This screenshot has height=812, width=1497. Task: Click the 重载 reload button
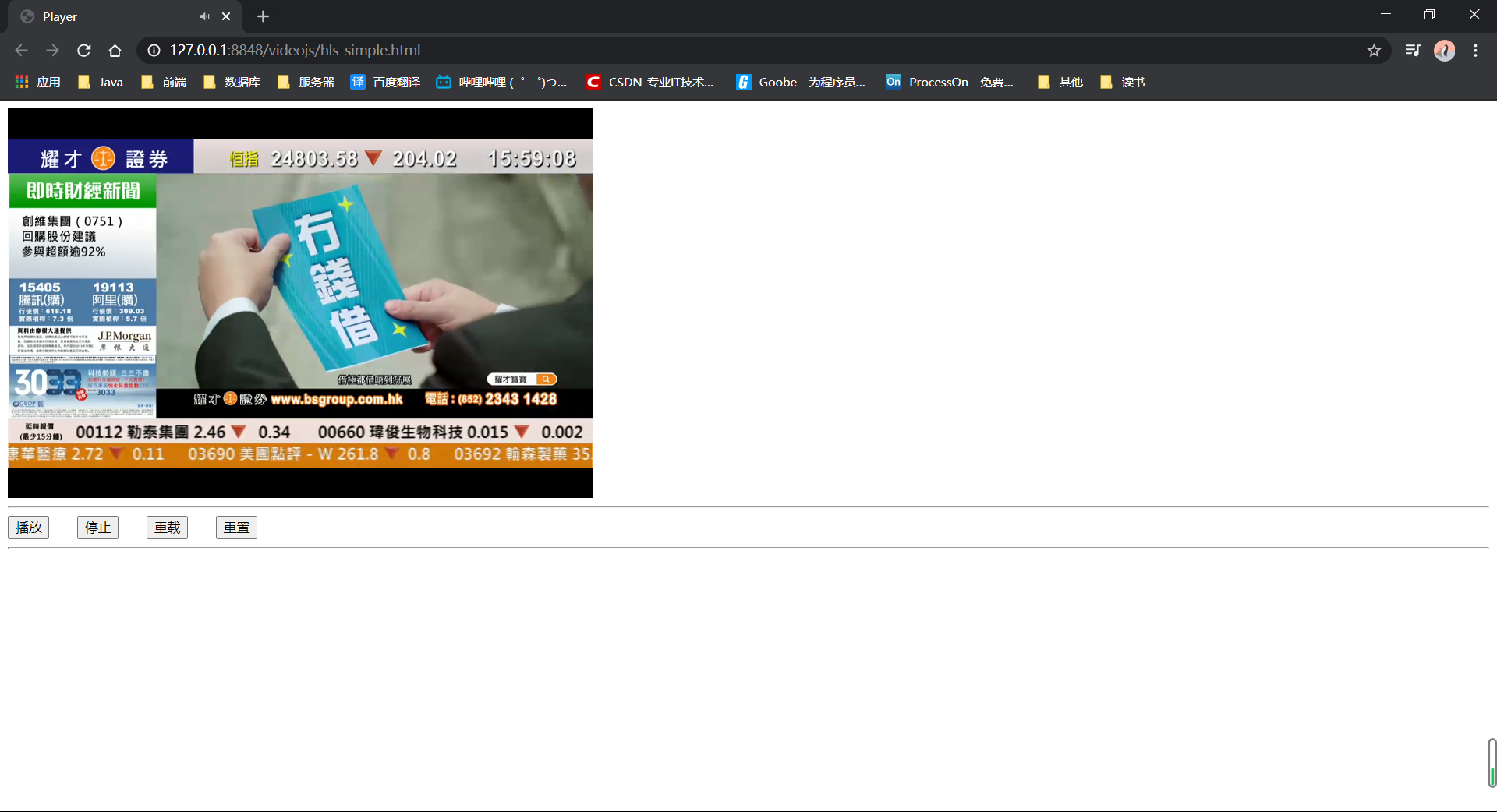tap(167, 528)
